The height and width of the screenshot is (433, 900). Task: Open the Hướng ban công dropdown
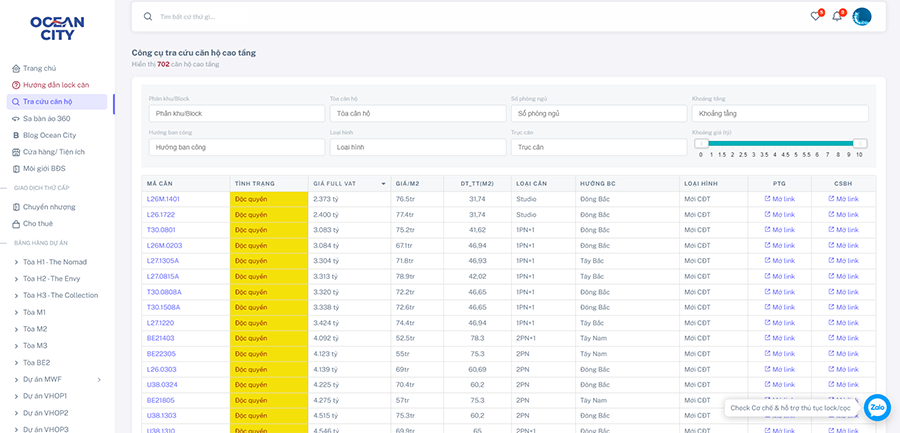[x=236, y=147]
